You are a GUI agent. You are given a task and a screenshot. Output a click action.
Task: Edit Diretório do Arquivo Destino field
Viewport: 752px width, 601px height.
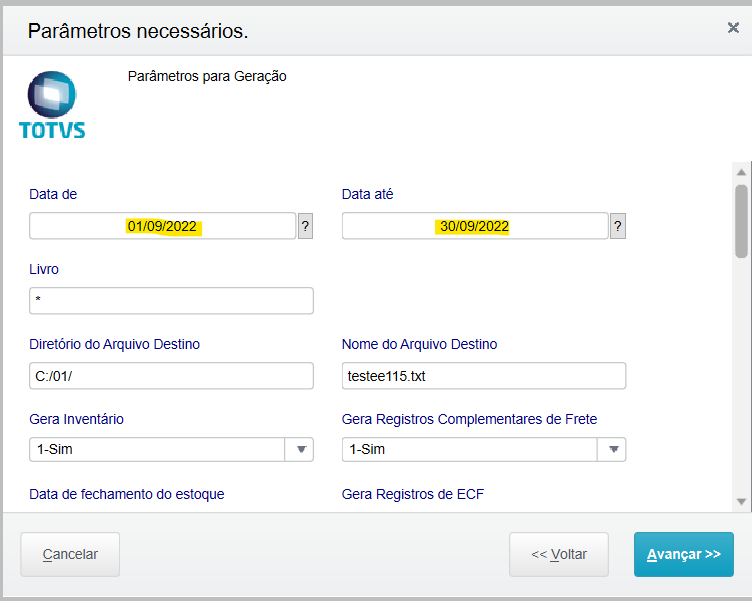[171, 376]
